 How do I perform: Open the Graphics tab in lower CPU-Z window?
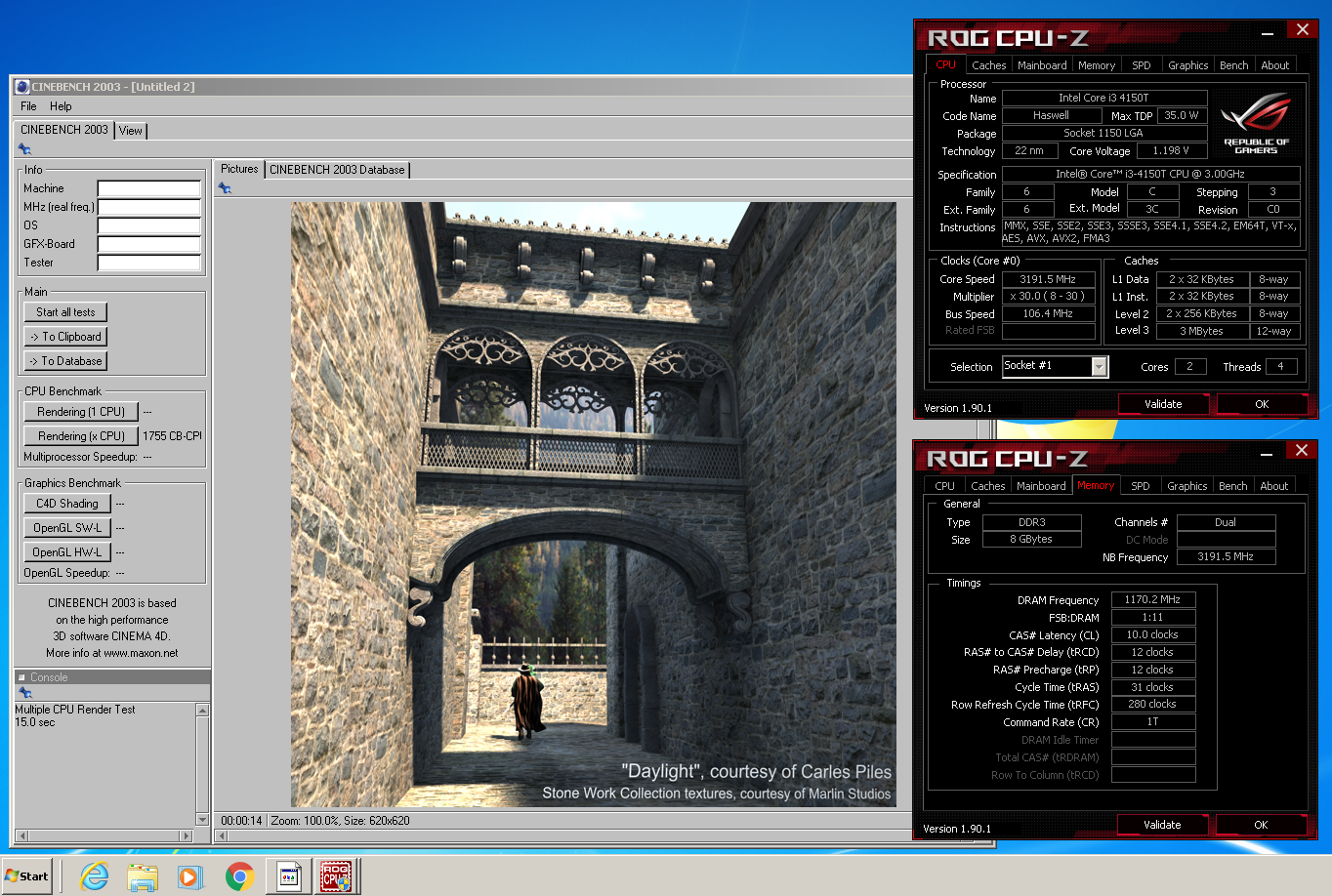1187,486
